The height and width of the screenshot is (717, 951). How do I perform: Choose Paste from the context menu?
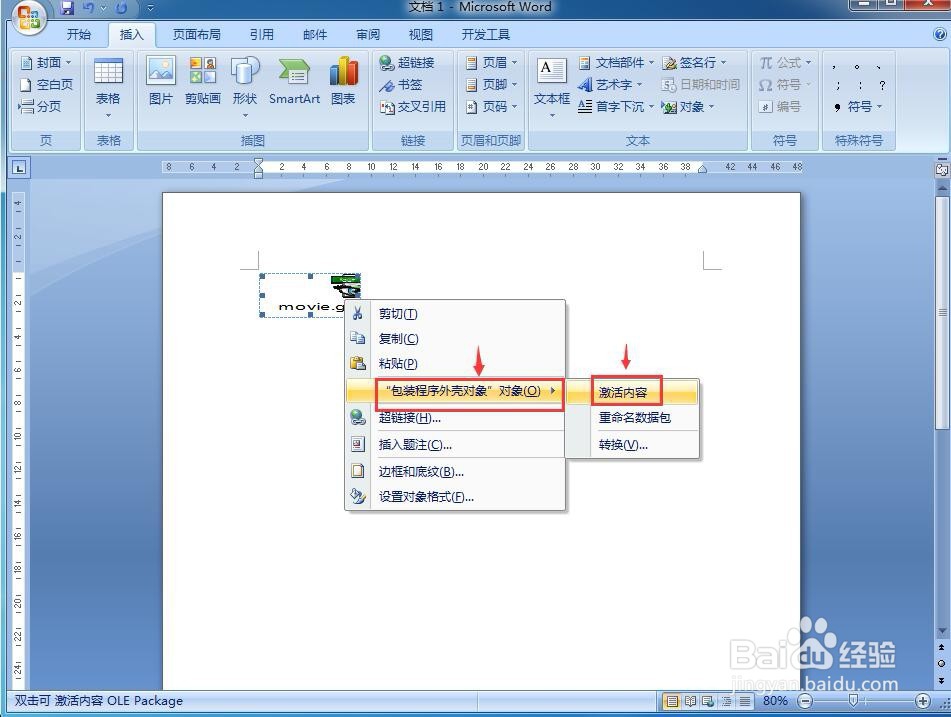[x=455, y=363]
